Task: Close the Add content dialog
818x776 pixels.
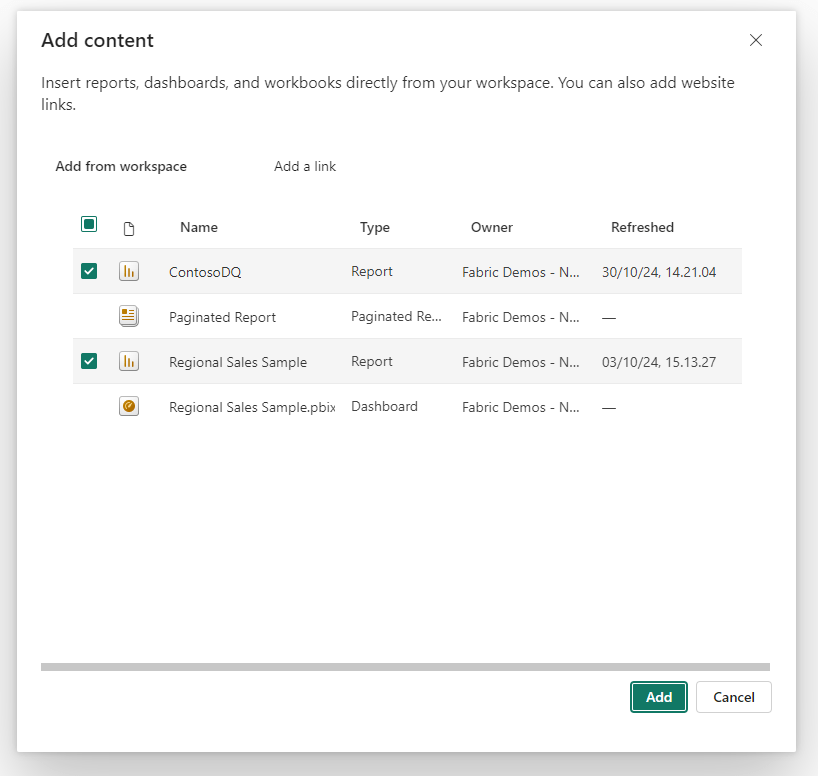Action: [756, 40]
